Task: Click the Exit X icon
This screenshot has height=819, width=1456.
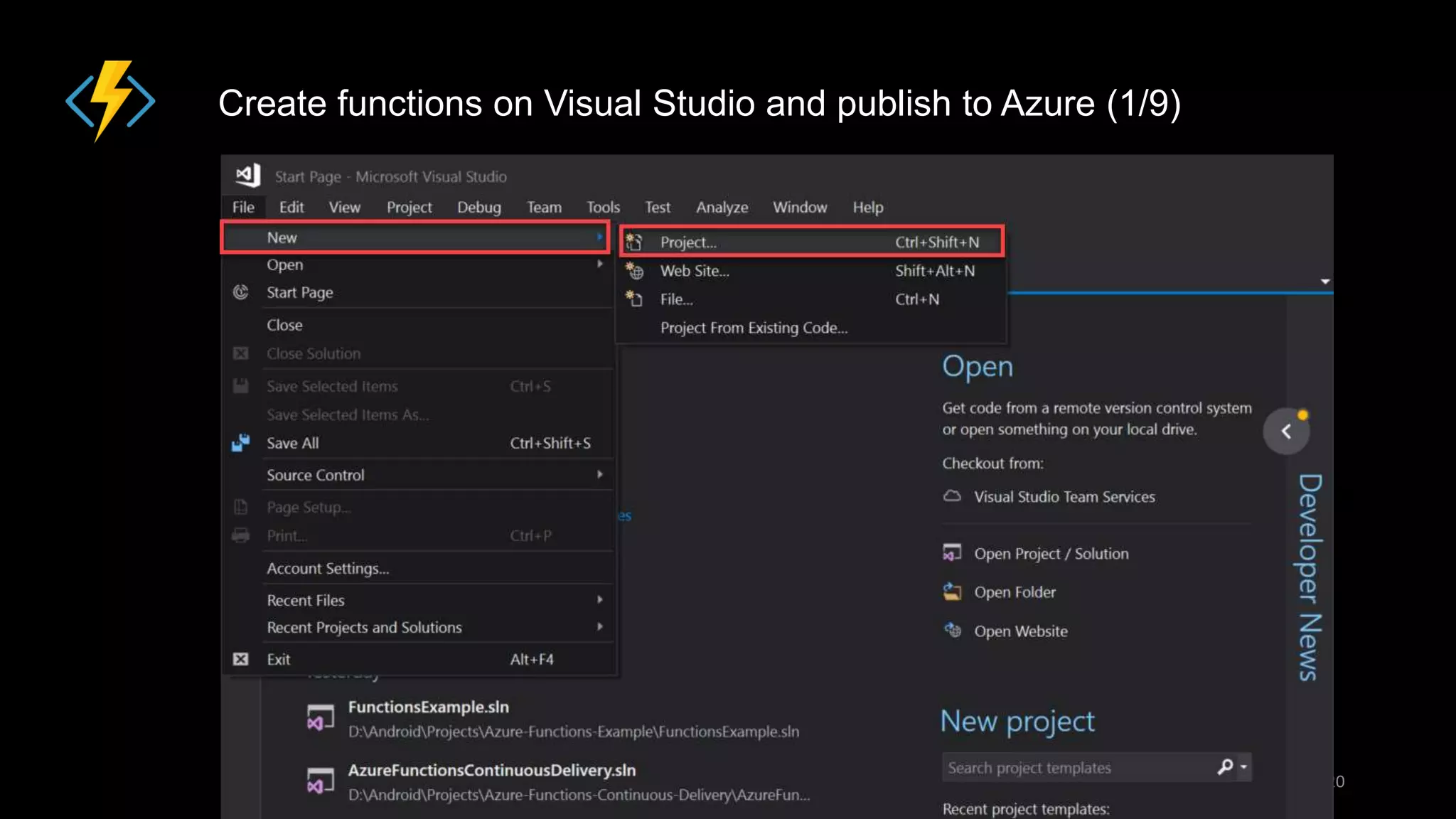Action: click(241, 659)
